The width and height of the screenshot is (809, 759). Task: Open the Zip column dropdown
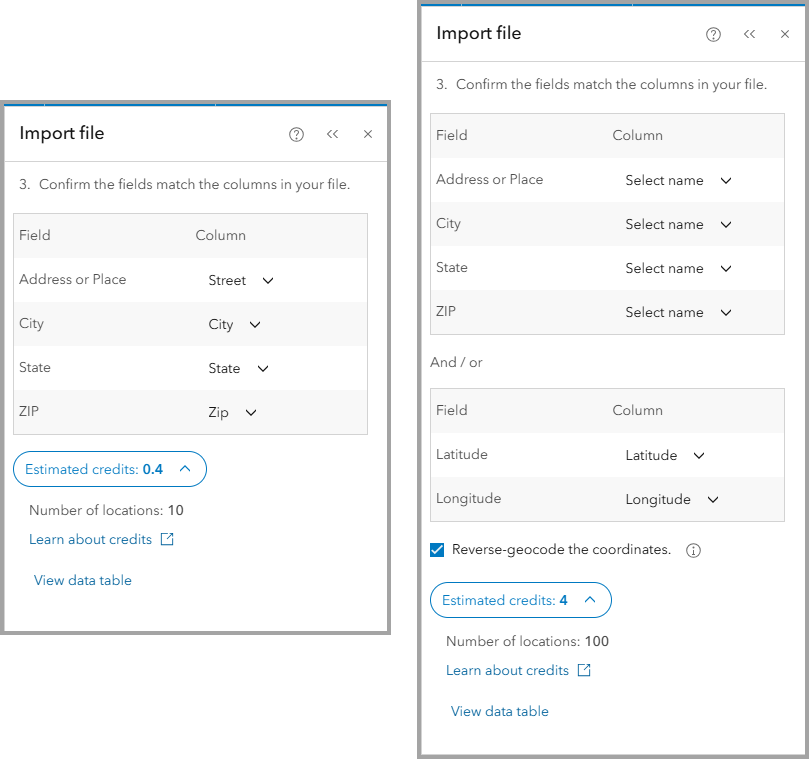coord(232,412)
